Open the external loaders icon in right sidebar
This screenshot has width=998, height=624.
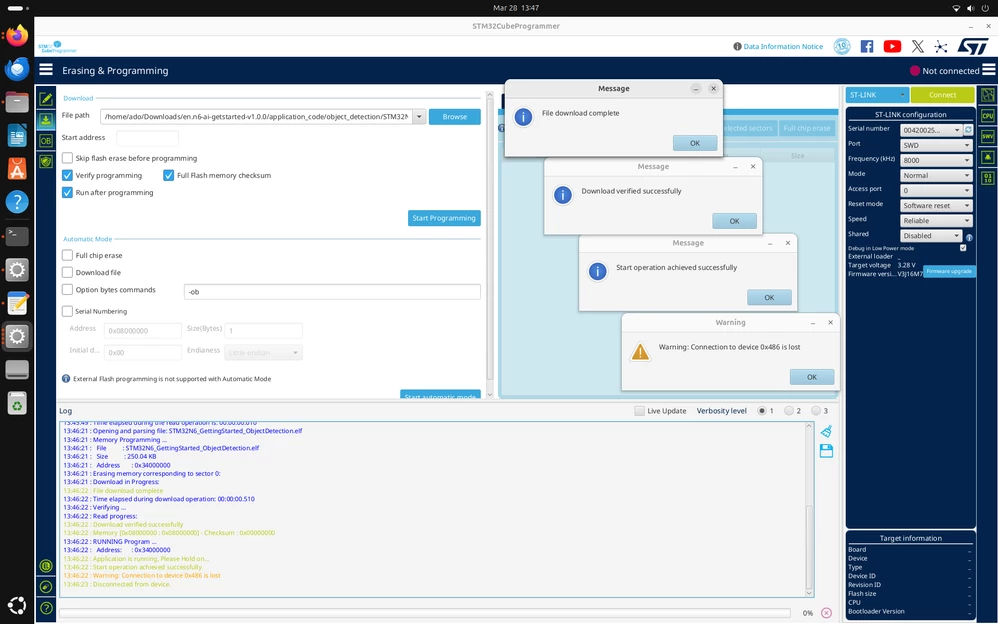(988, 95)
